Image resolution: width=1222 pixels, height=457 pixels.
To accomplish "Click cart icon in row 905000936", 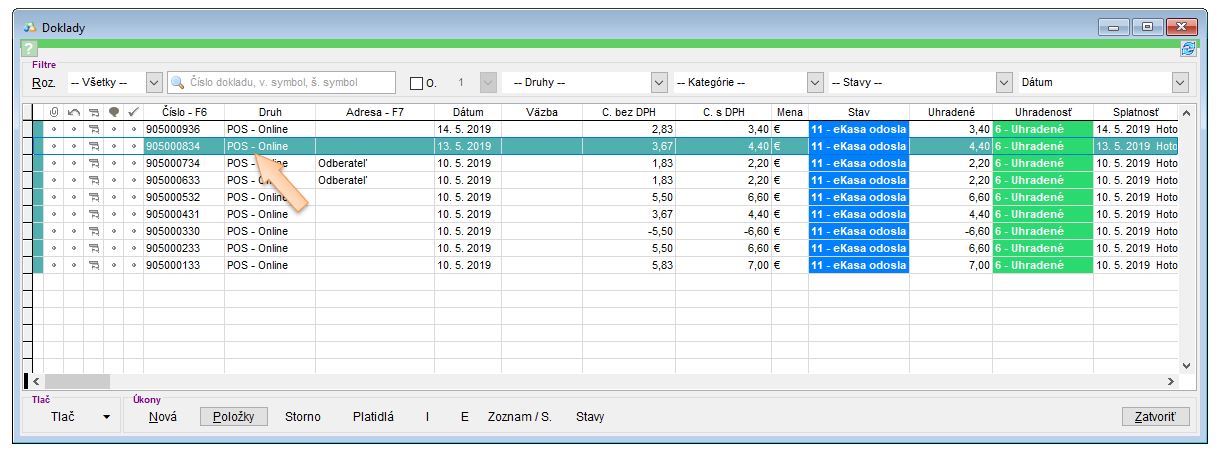I will point(94,129).
